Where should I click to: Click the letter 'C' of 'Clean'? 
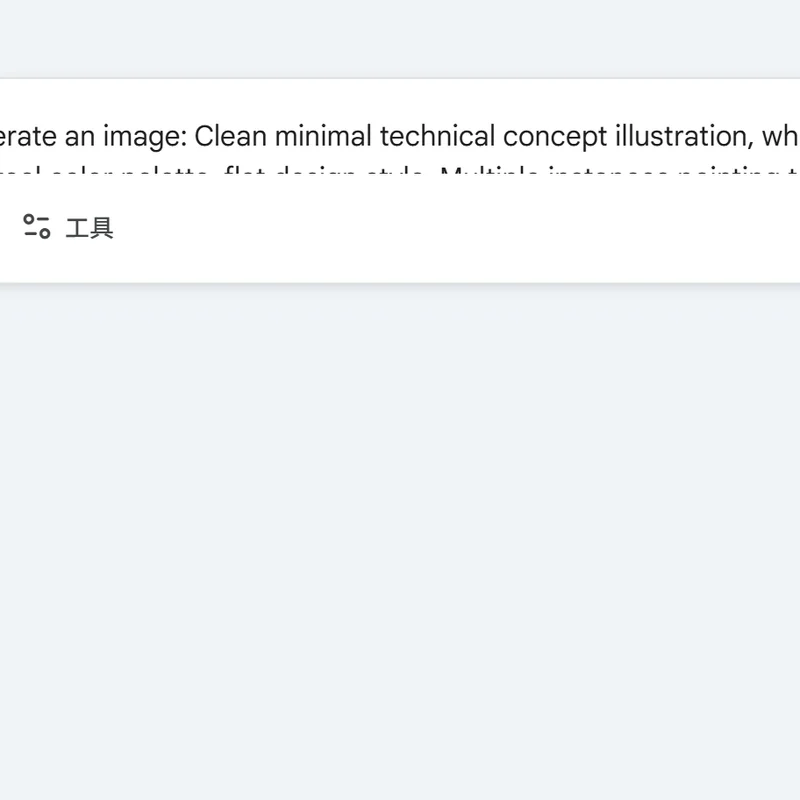coord(203,136)
